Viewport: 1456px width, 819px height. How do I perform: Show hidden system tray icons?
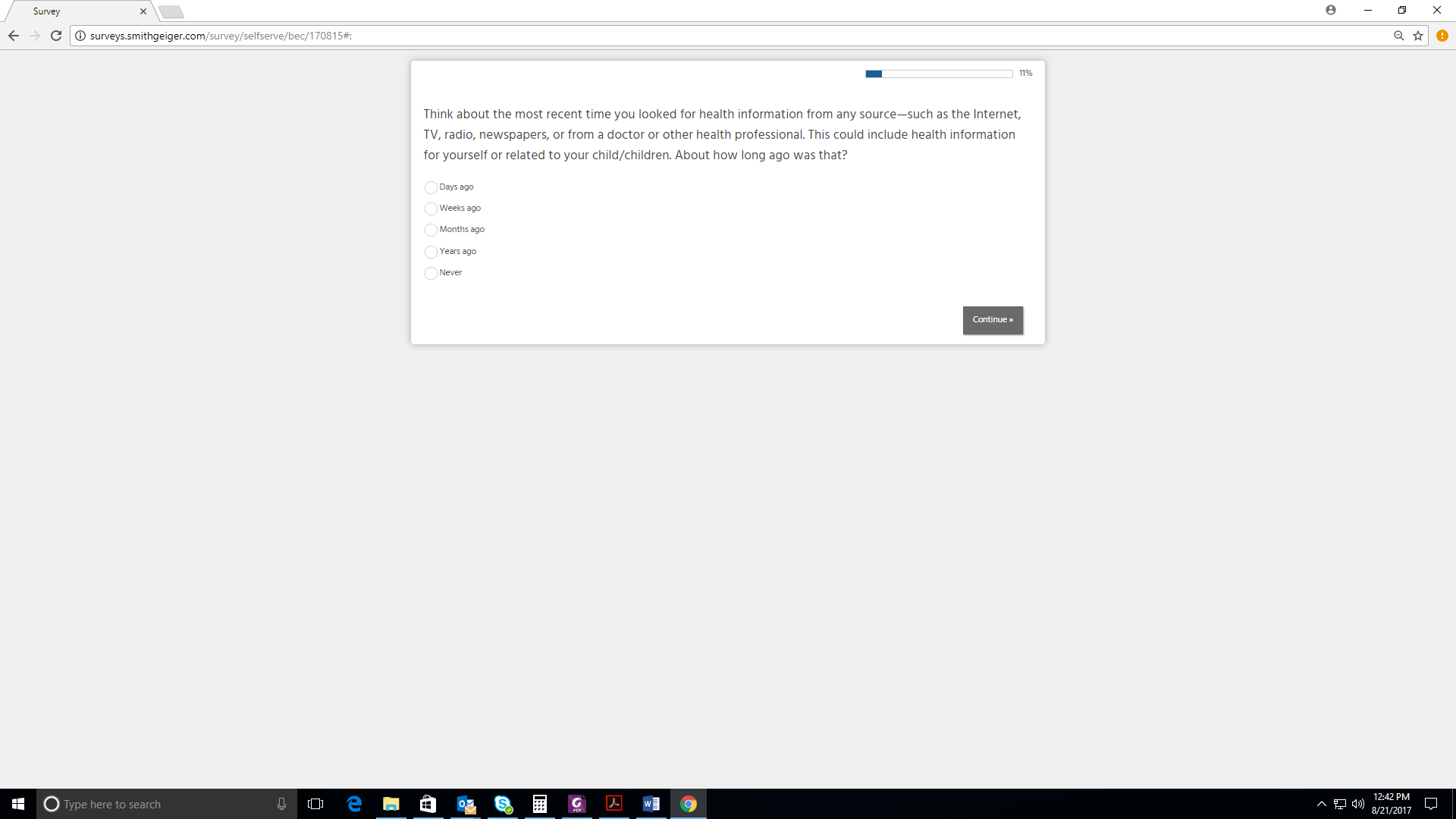(1322, 804)
